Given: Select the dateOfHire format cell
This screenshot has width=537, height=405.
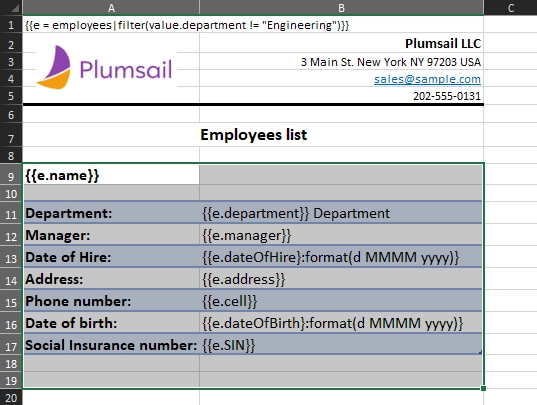Looking at the screenshot, I should 341,257.
